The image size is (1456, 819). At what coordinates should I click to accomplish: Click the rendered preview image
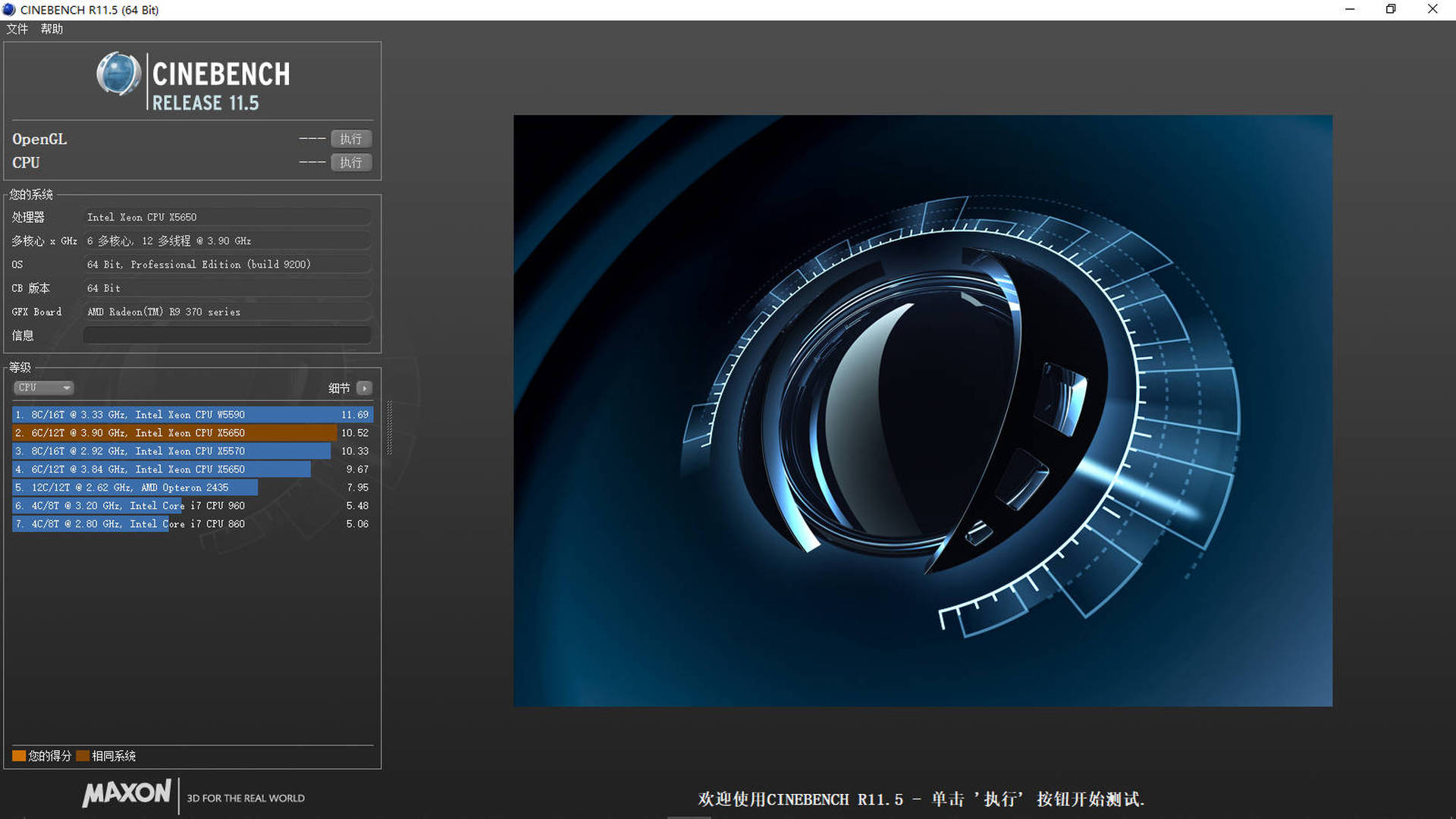point(923,411)
